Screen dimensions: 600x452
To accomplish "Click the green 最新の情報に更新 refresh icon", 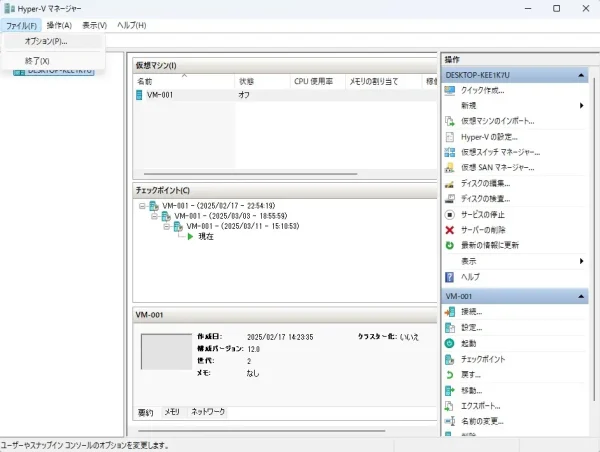I will 450,245.
